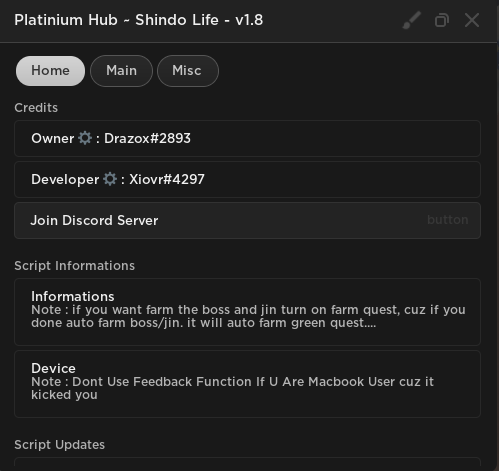Open the brush theme editor icon
The height and width of the screenshot is (471, 499).
tap(412, 20)
